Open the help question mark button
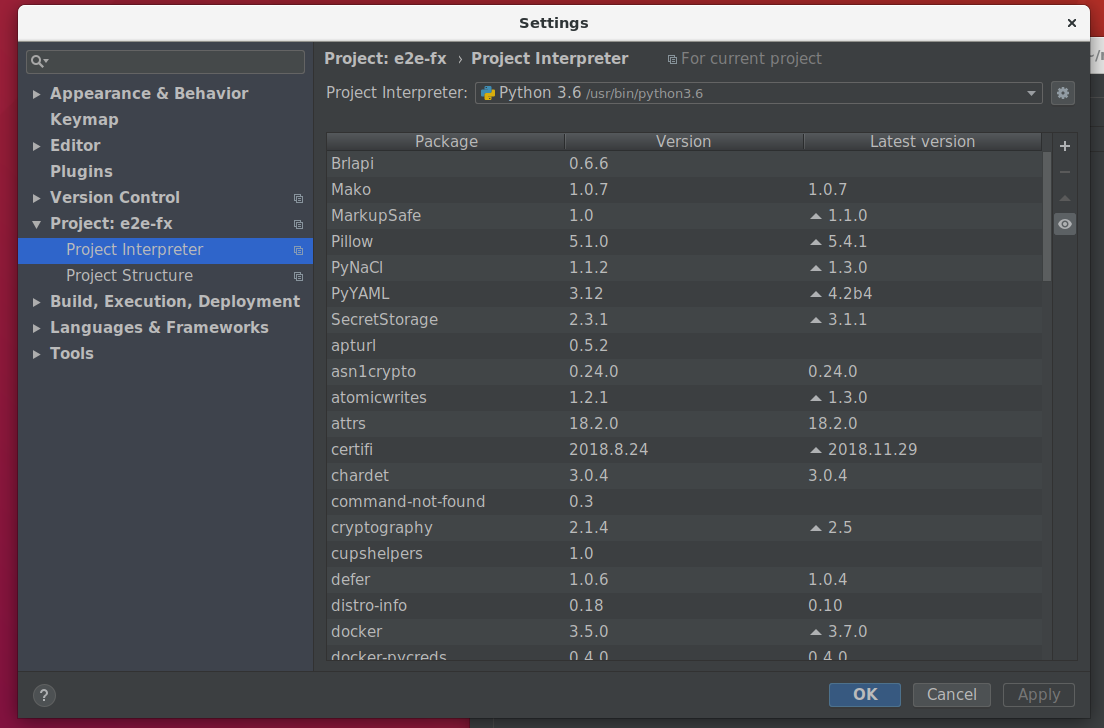This screenshot has width=1104, height=728. 44,696
